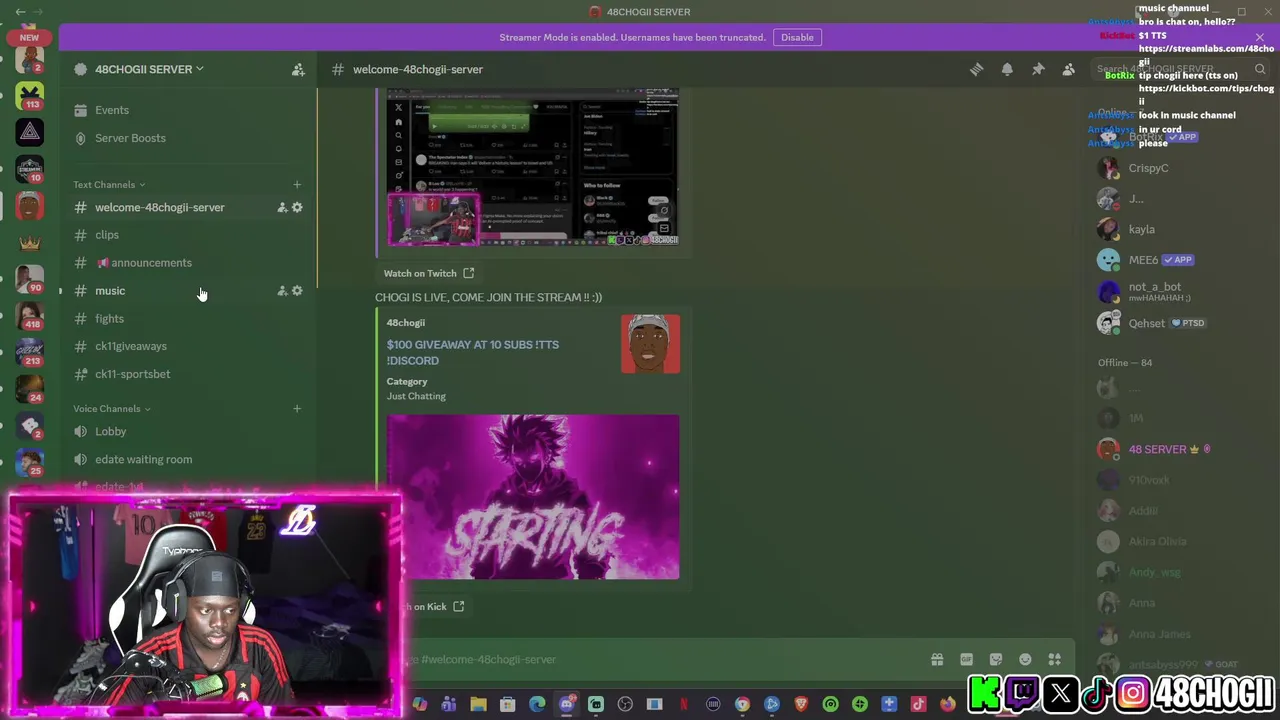The width and height of the screenshot is (1280, 720).
Task: Open Qehset member profile
Action: [x=1182, y=323]
